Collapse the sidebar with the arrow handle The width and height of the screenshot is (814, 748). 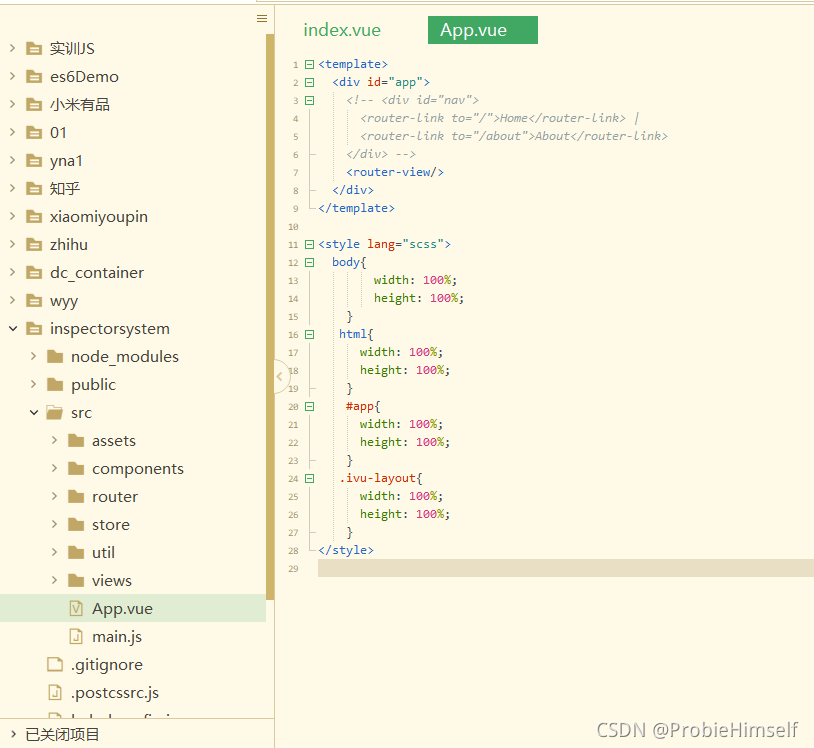click(x=280, y=376)
